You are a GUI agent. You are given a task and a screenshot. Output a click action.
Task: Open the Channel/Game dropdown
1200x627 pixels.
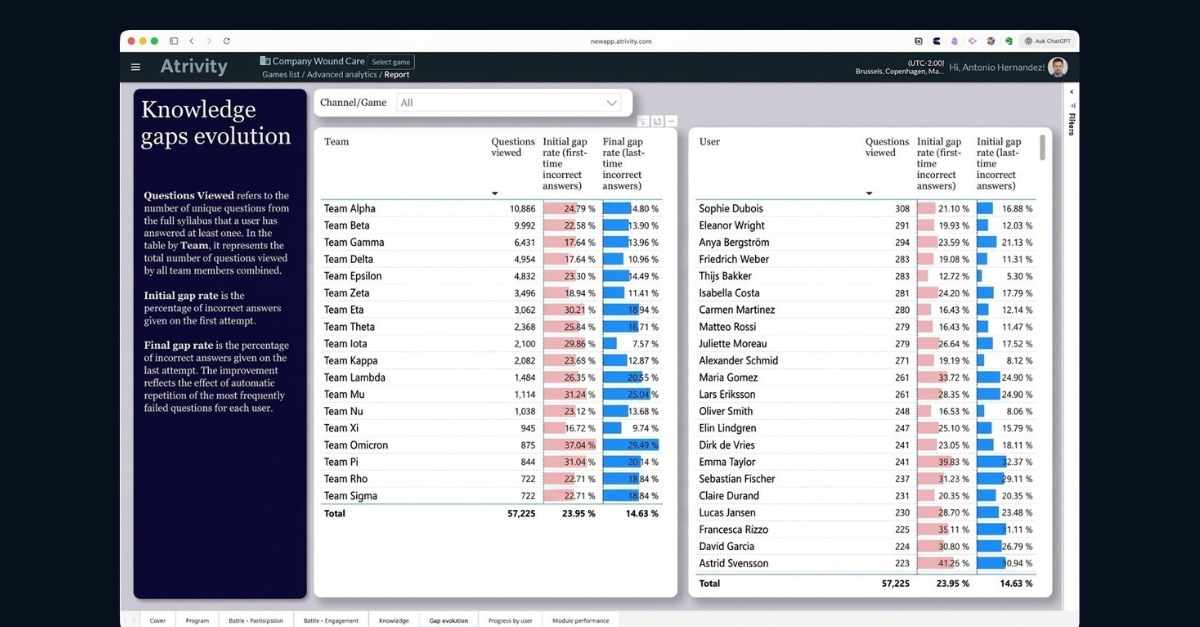(x=509, y=102)
